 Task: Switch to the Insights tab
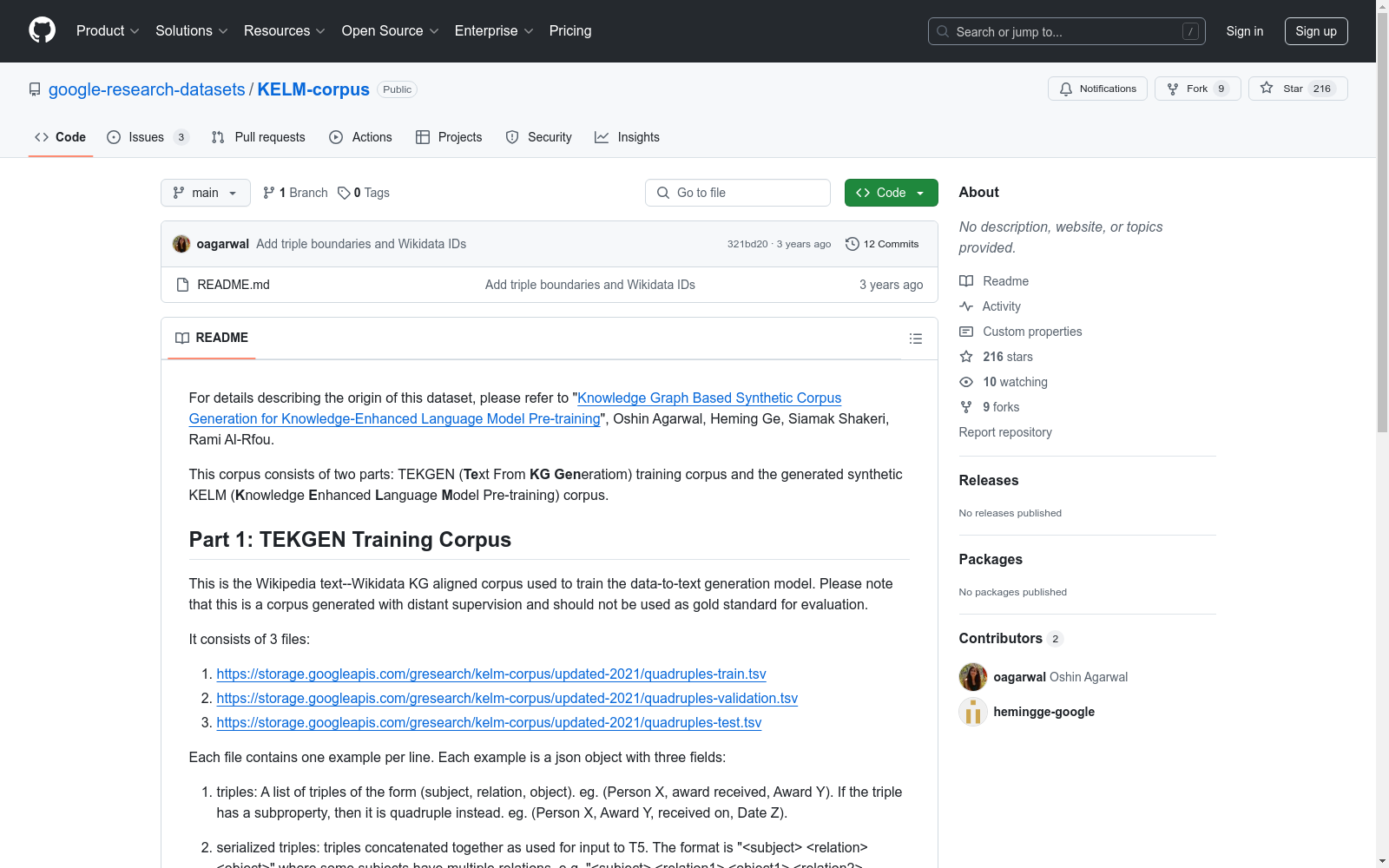628,137
